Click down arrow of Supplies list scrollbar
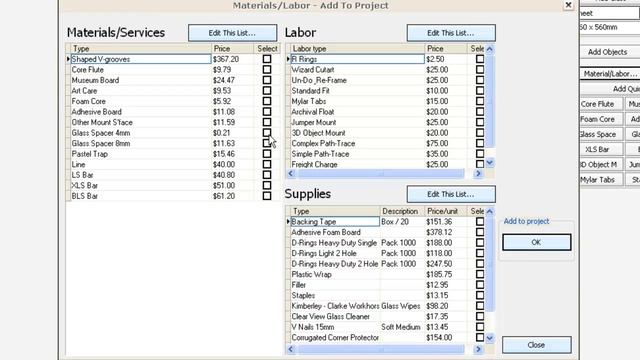Screen dimensions: 640x360 490,338
